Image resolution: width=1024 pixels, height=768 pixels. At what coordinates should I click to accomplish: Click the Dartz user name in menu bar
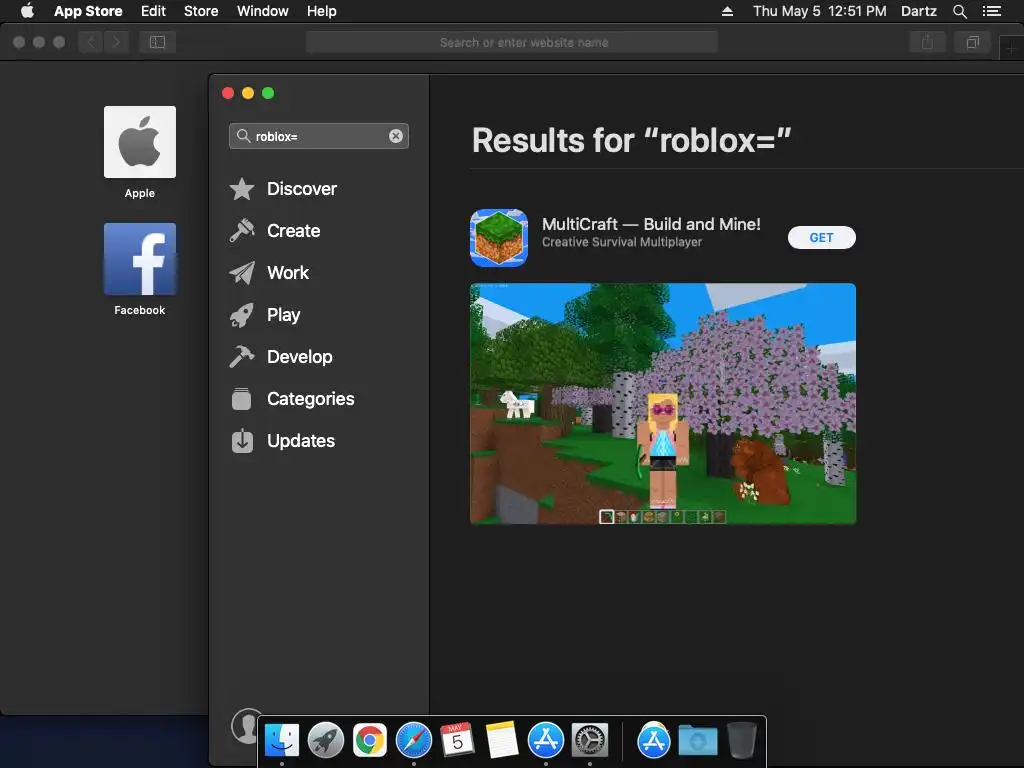[x=918, y=11]
